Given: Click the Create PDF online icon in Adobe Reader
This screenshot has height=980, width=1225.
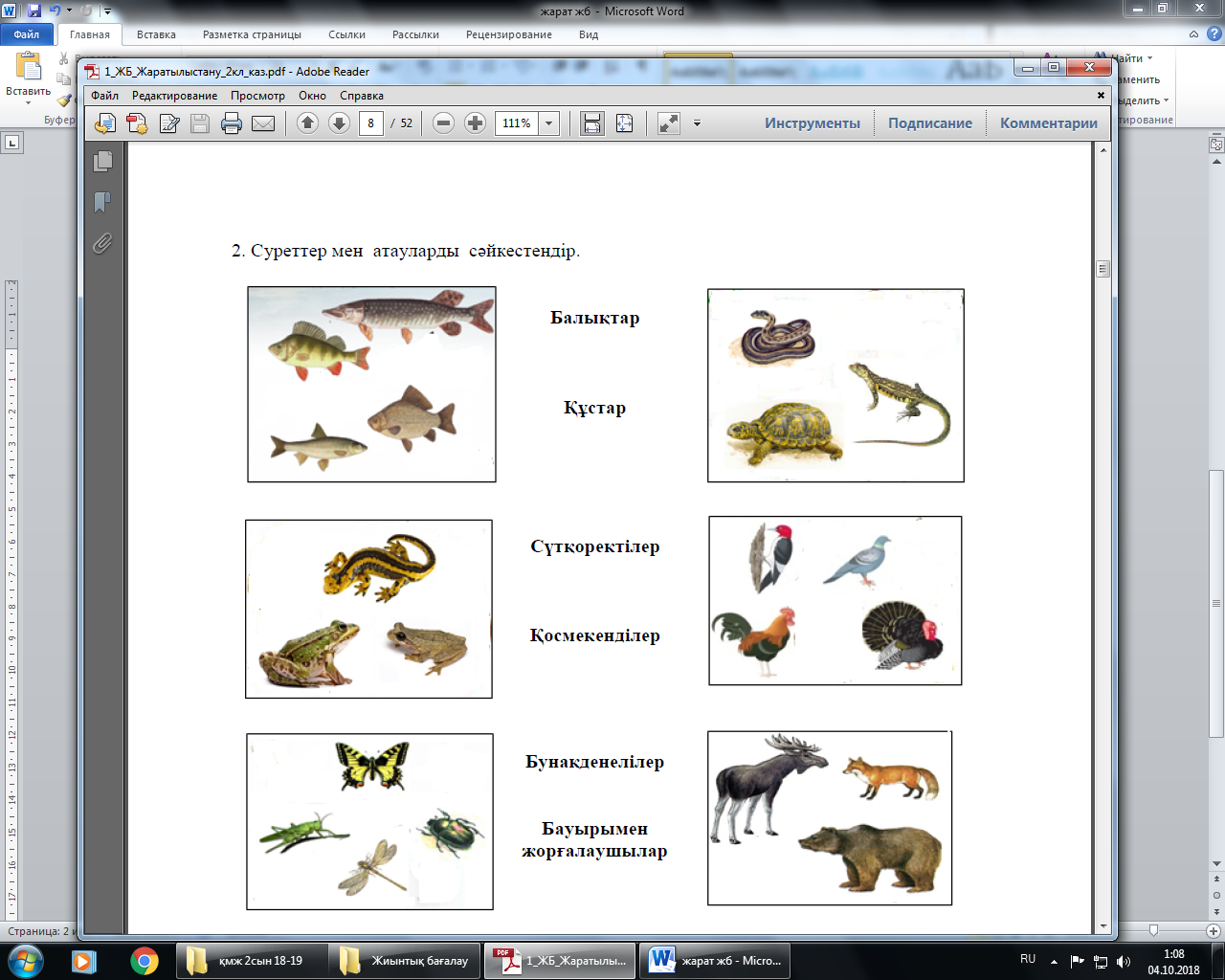Looking at the screenshot, I should pyautogui.click(x=105, y=123).
